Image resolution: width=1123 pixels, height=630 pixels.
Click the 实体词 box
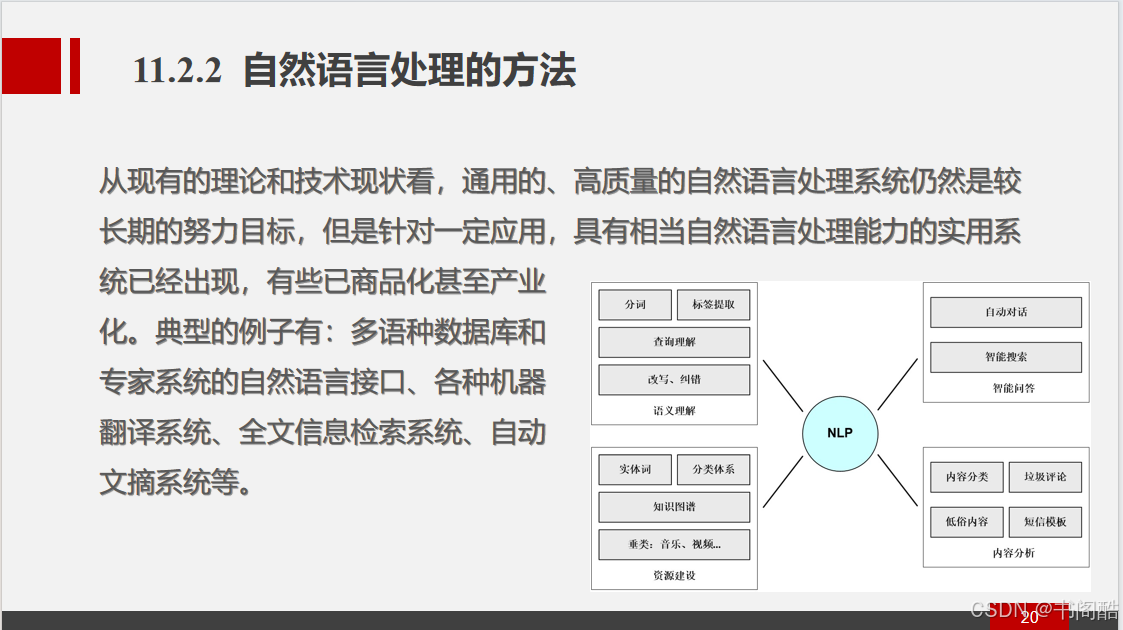(635, 469)
